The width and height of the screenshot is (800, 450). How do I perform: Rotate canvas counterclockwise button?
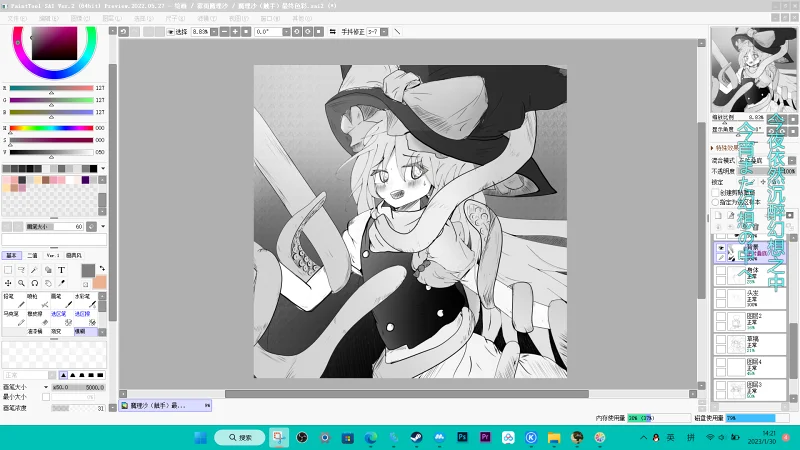click(297, 32)
